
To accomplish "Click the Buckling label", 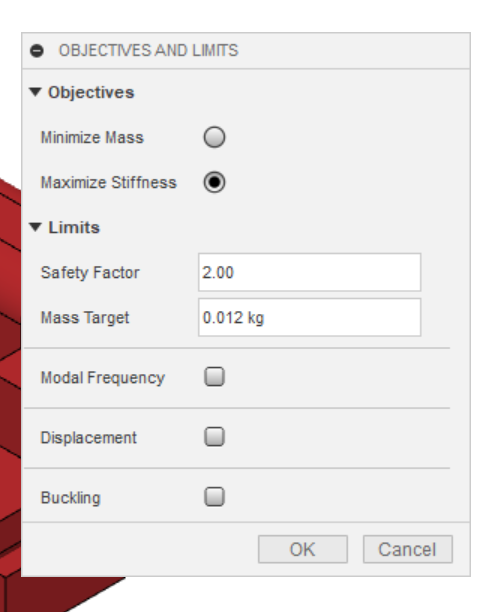I will tap(71, 498).
